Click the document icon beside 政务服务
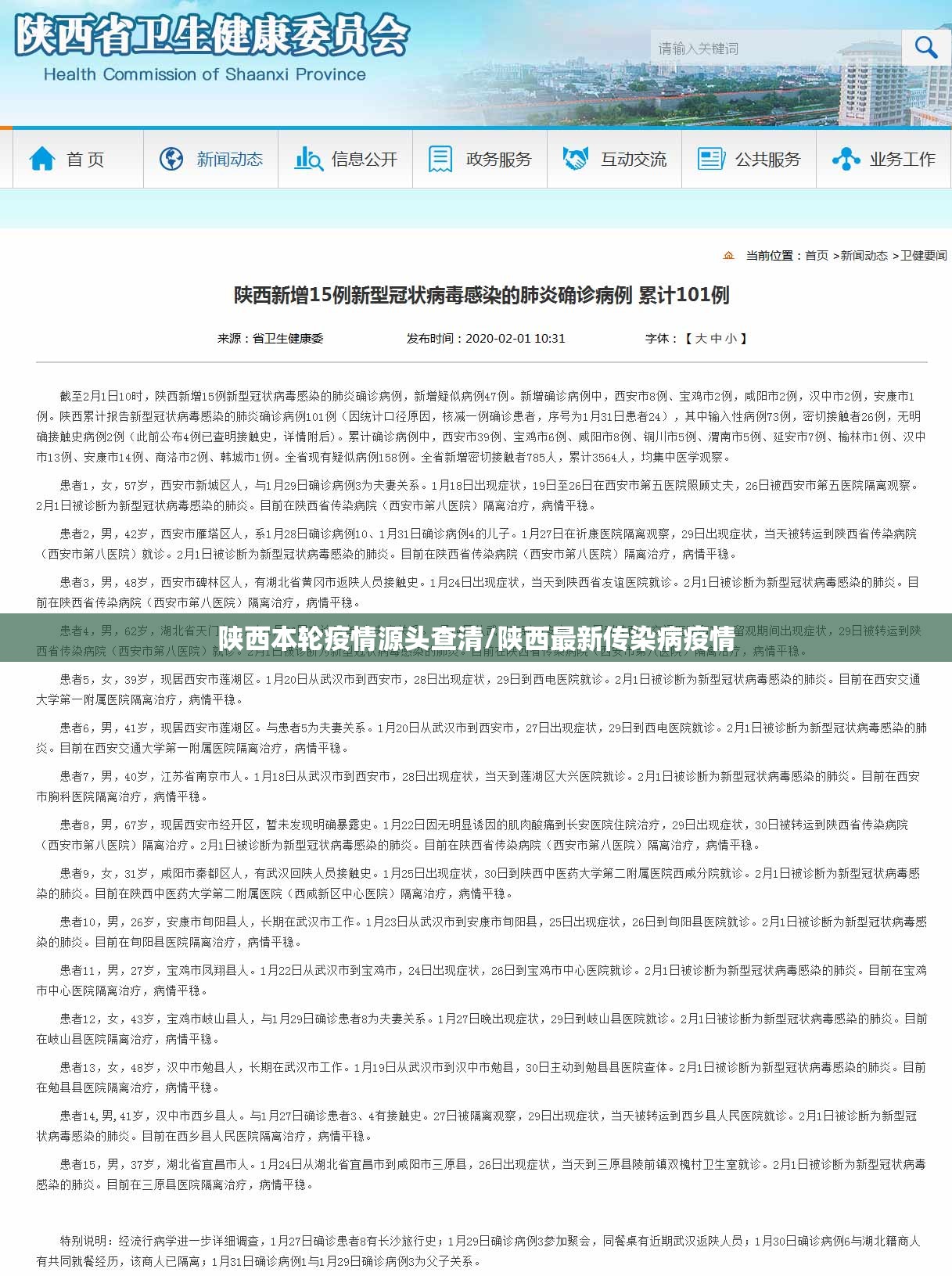 (440, 159)
